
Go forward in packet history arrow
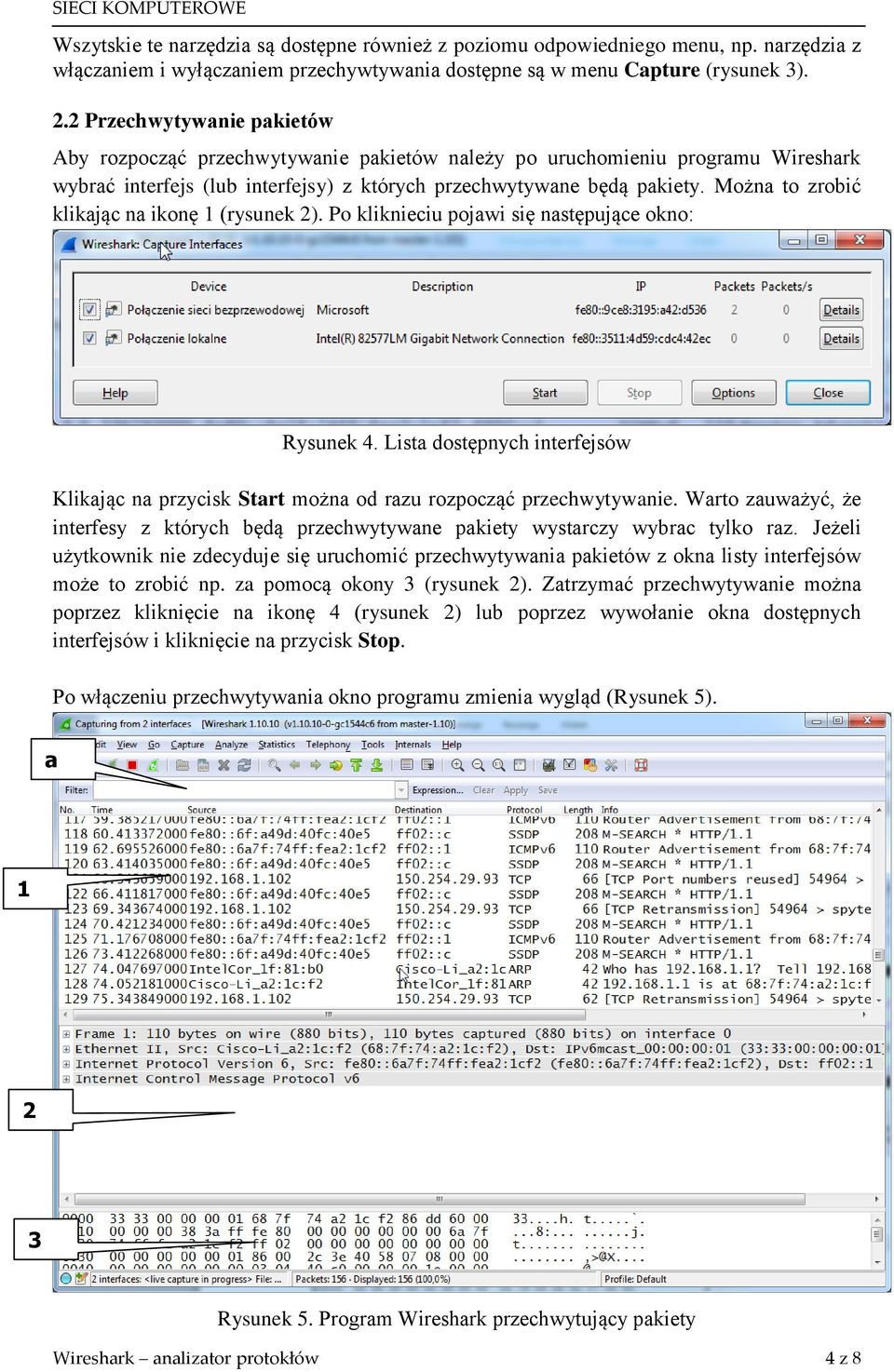[x=315, y=765]
